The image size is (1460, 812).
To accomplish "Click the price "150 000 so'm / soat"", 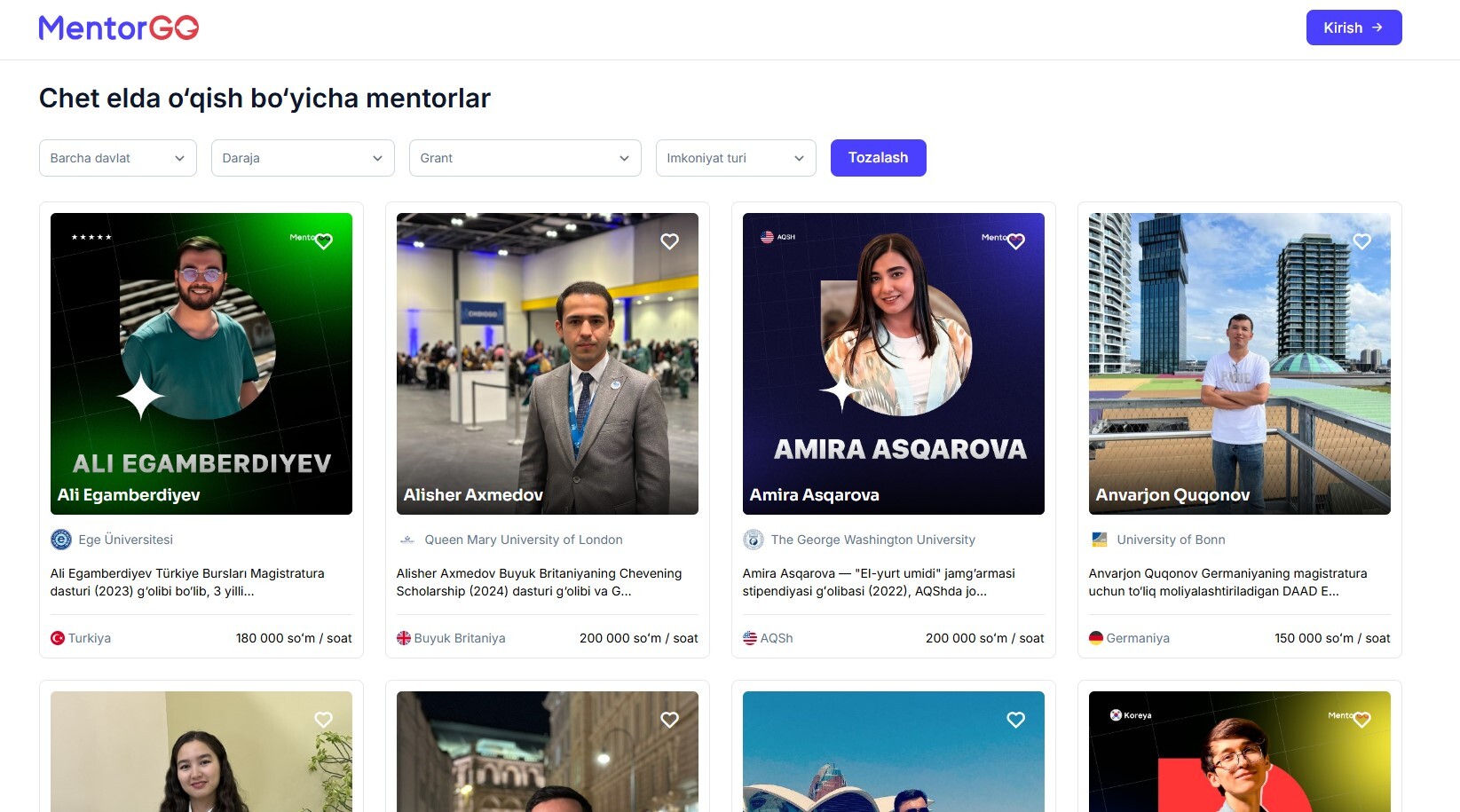I will [1333, 638].
